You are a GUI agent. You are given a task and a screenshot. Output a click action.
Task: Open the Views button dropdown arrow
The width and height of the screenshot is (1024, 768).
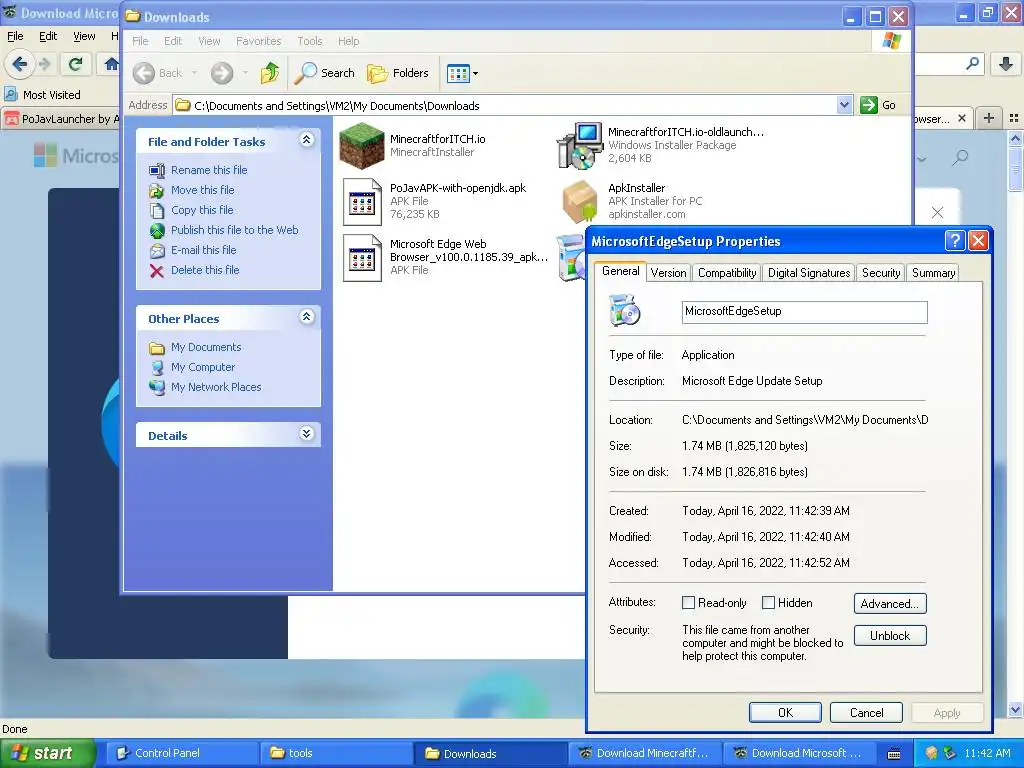pos(475,74)
